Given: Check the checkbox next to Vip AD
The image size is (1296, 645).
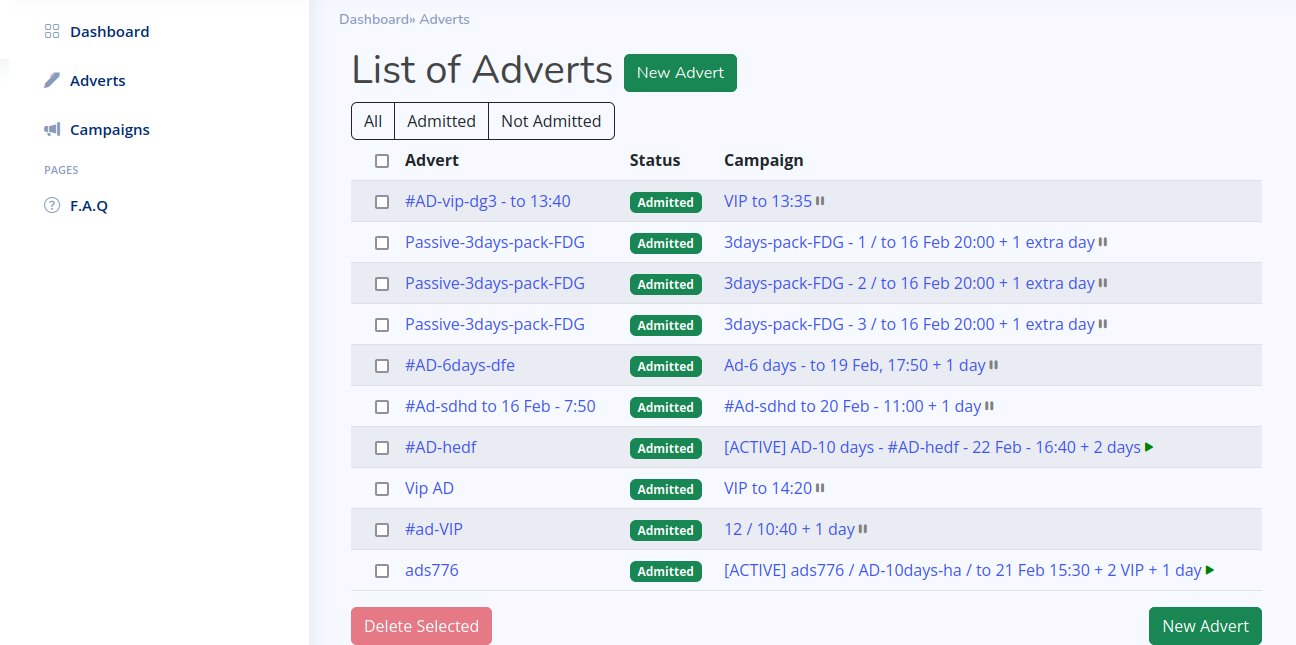Looking at the screenshot, I should tap(381, 489).
